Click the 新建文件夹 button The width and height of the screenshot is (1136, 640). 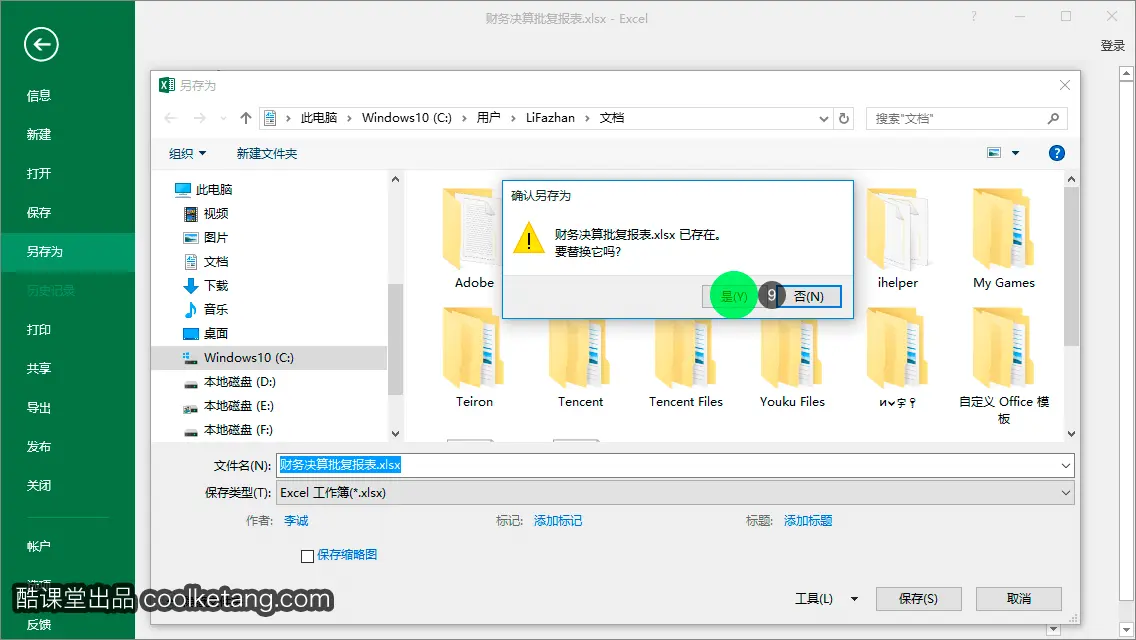267,154
